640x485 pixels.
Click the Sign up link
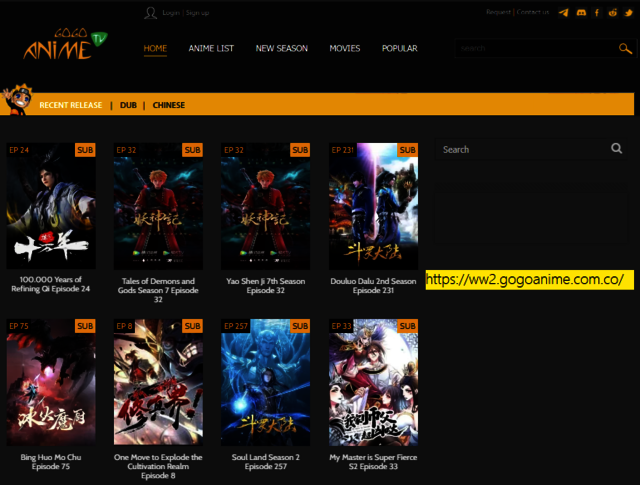point(197,13)
